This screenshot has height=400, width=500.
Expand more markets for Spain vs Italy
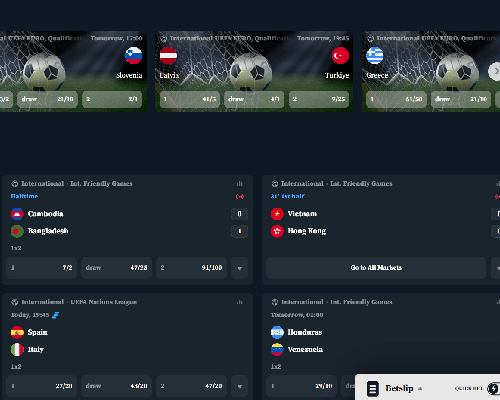coord(239,386)
